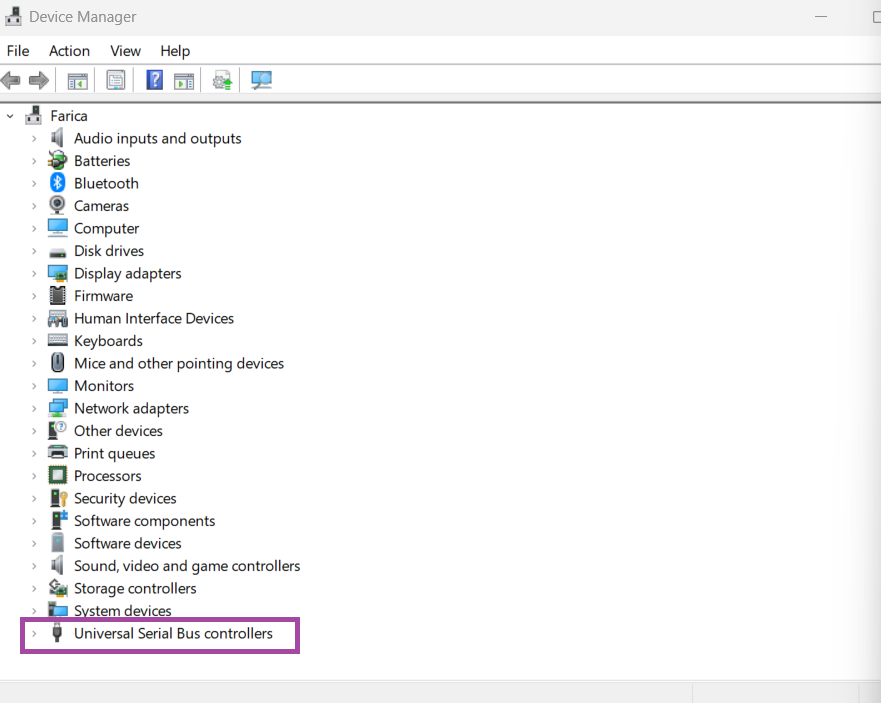This screenshot has width=881, height=703.
Task: Open the Action menu
Action: click(x=69, y=51)
